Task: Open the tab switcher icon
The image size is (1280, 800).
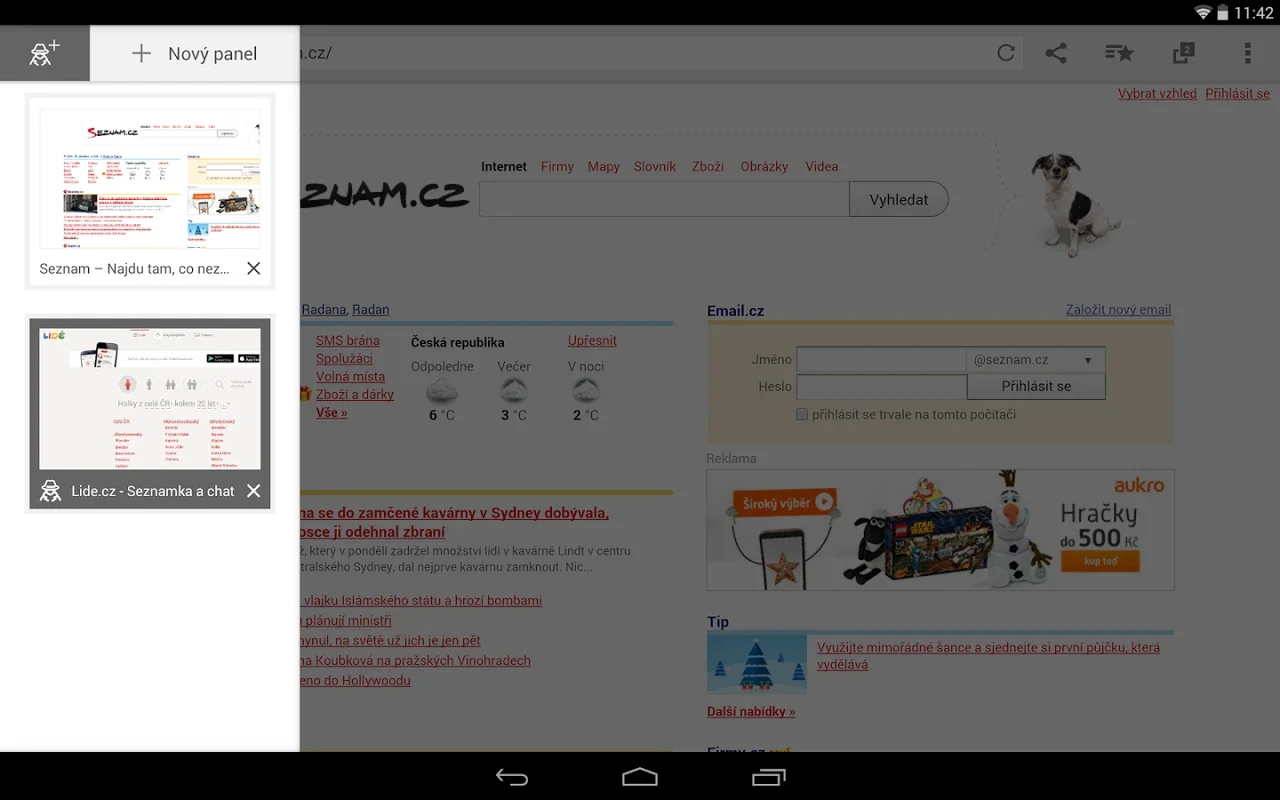Action: [1184, 53]
